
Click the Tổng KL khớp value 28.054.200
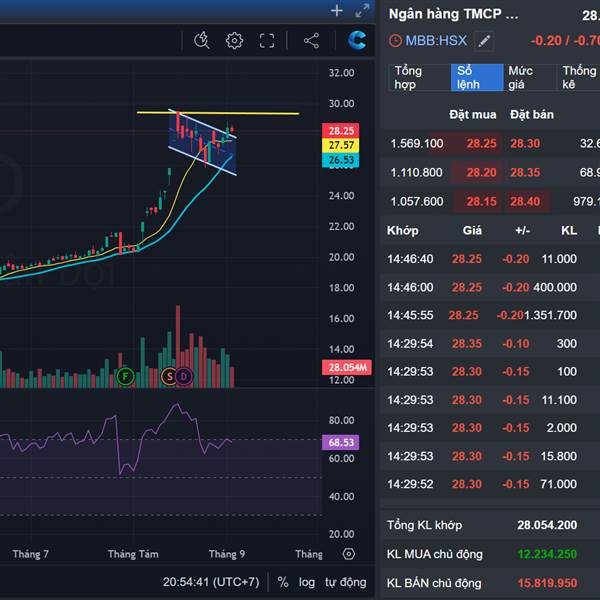pyautogui.click(x=547, y=525)
